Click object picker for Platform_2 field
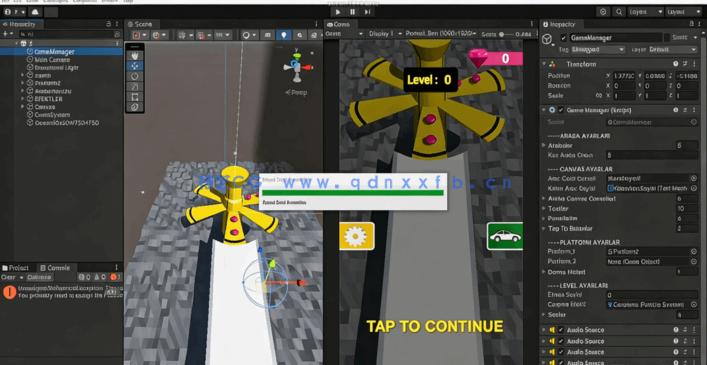The image size is (707, 365). [x=693, y=261]
